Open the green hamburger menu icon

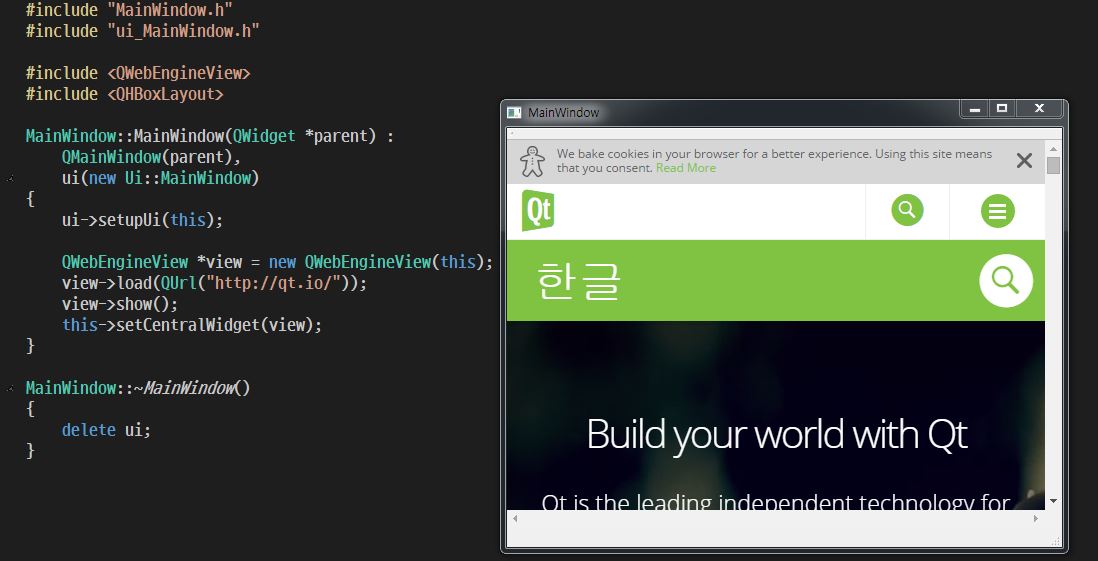997,211
